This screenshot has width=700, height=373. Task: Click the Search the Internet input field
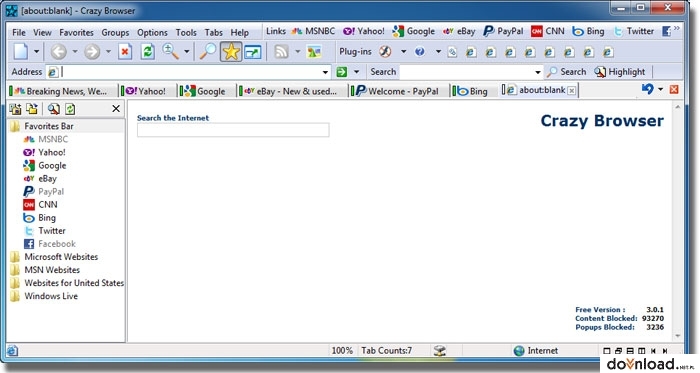233,130
